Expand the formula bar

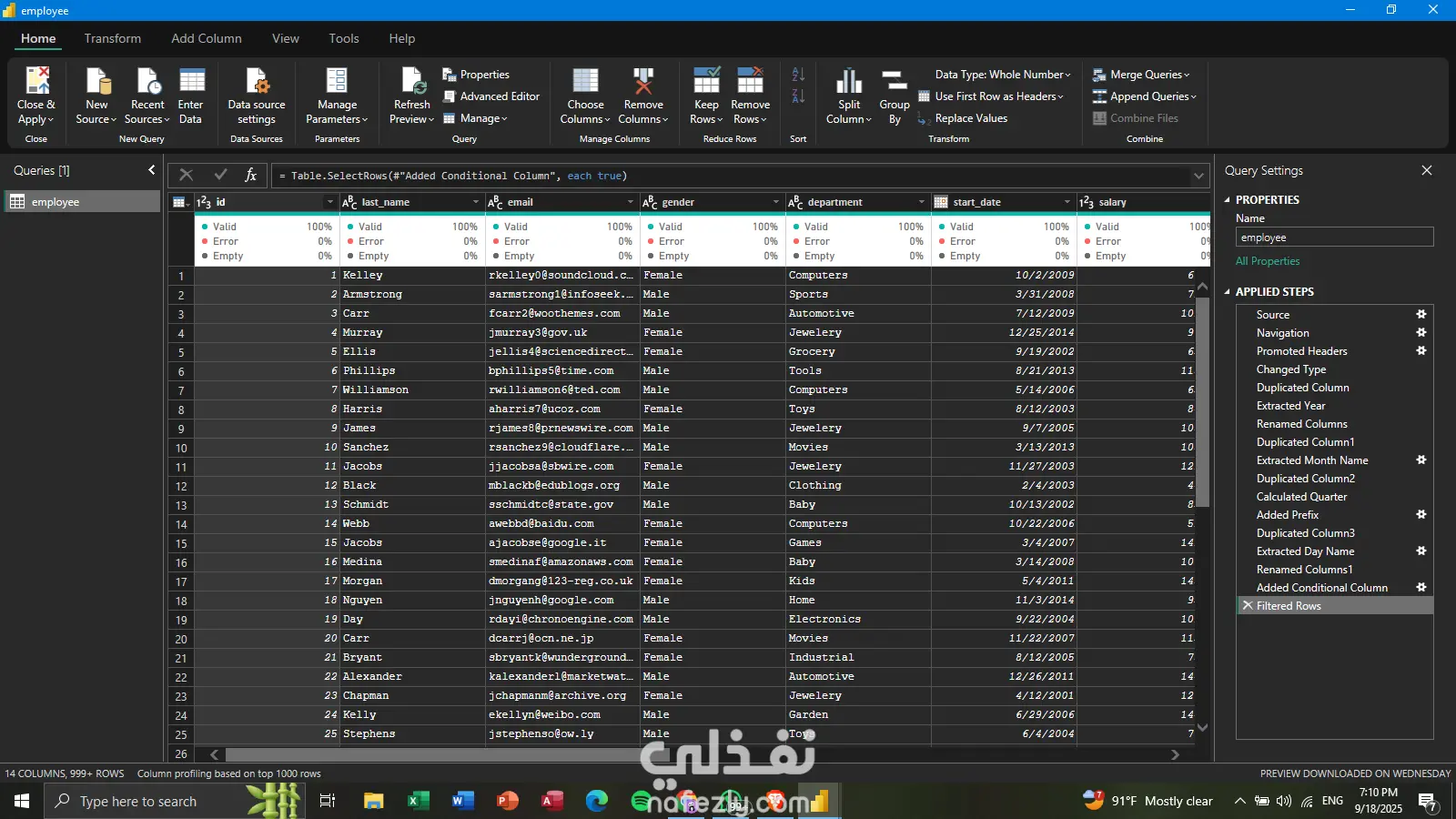point(1198,176)
